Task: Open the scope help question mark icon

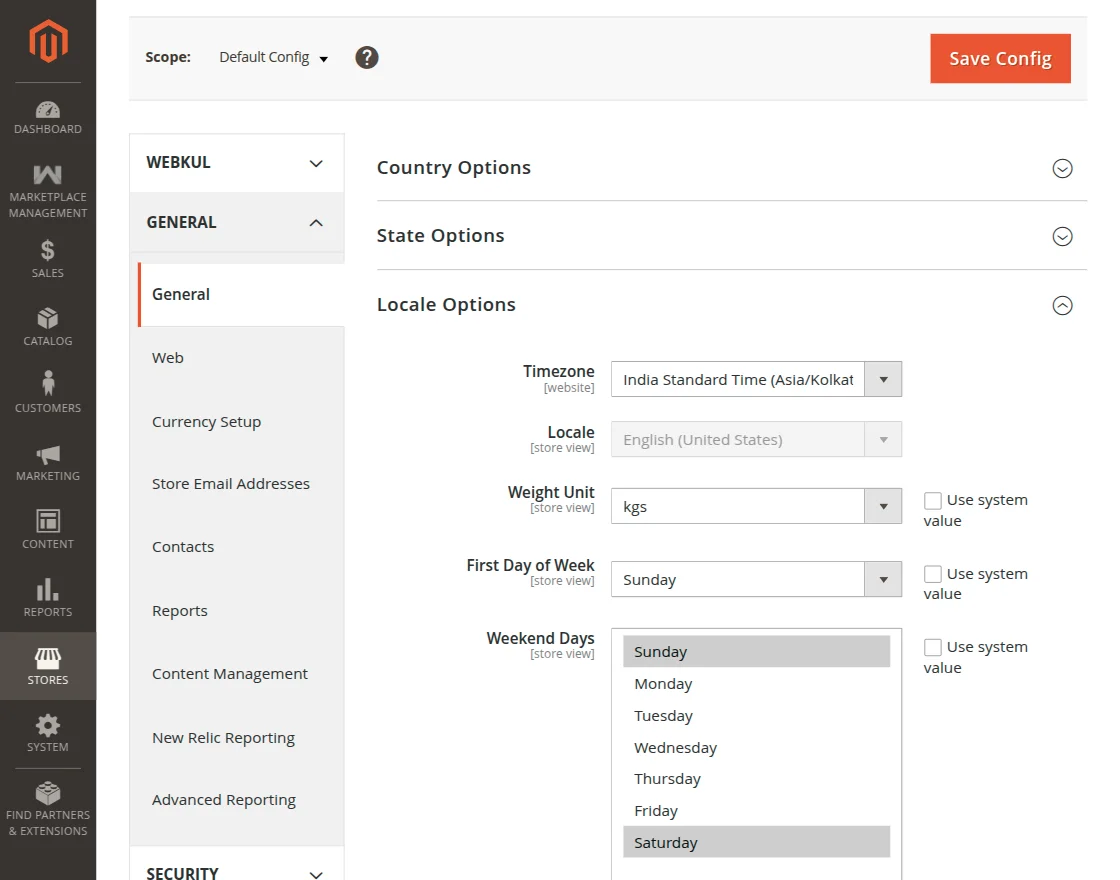Action: [x=367, y=57]
